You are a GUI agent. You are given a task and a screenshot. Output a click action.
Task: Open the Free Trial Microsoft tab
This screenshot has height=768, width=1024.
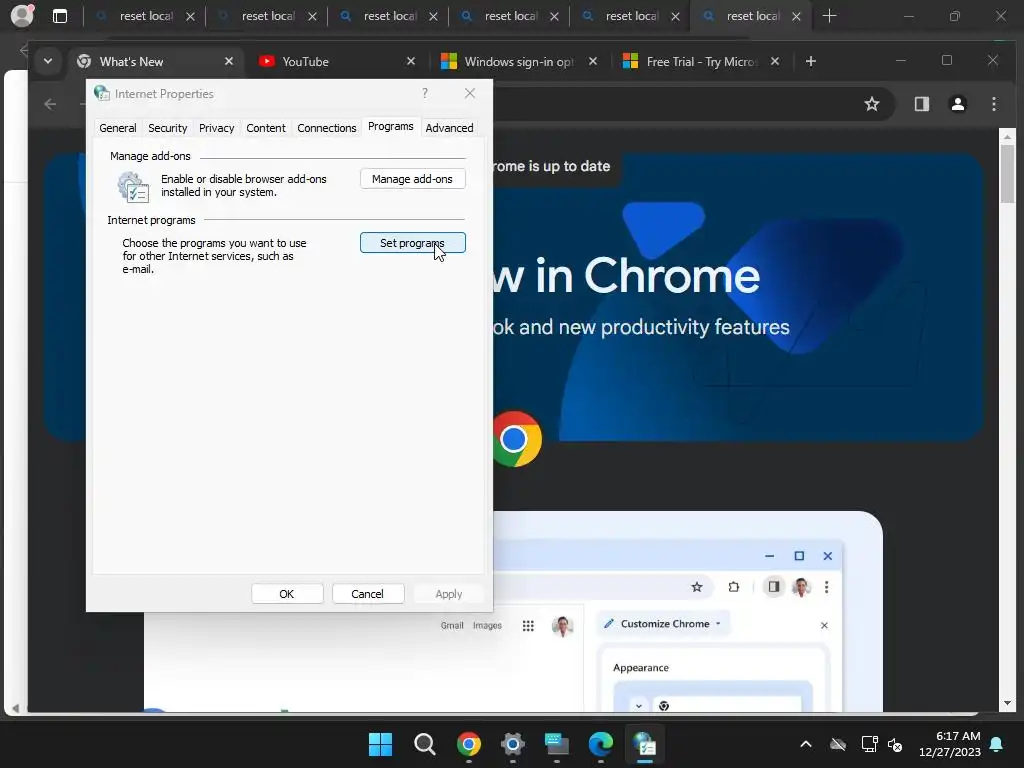point(701,61)
